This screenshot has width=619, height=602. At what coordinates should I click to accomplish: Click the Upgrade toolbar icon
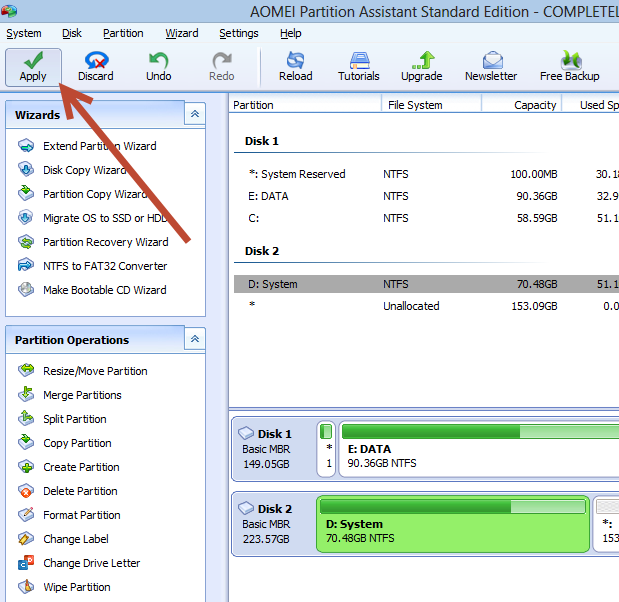pos(421,66)
